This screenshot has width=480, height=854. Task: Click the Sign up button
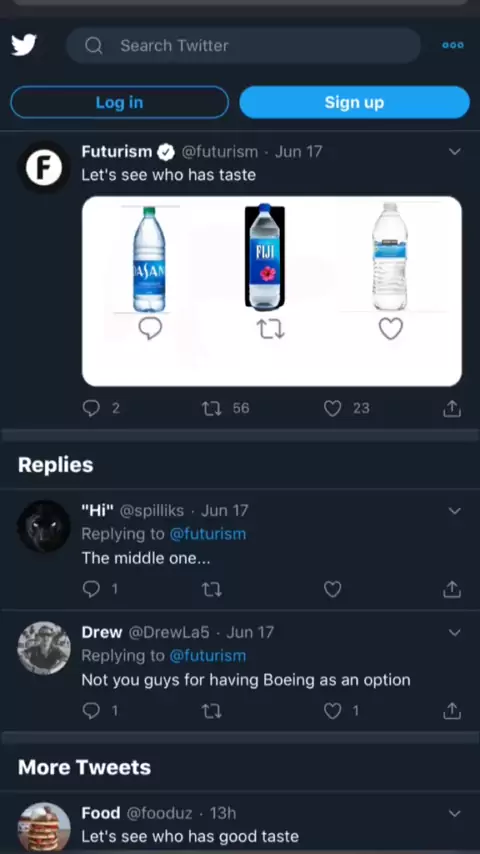click(354, 102)
